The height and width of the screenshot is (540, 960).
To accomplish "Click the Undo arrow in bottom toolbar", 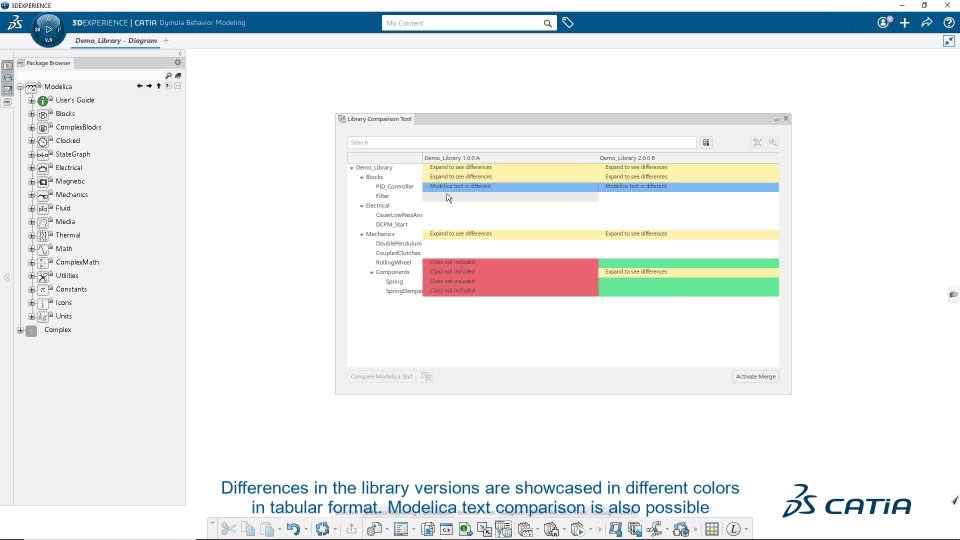I will tap(293, 528).
